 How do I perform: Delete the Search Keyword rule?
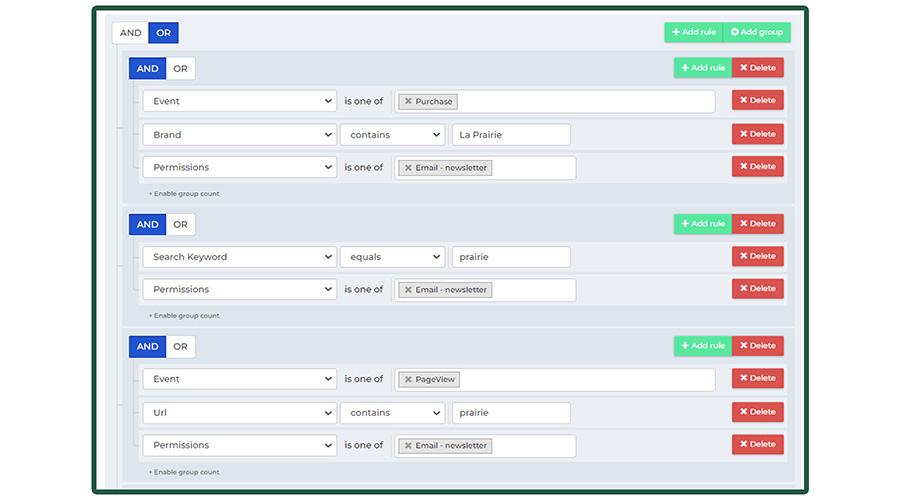click(x=757, y=256)
